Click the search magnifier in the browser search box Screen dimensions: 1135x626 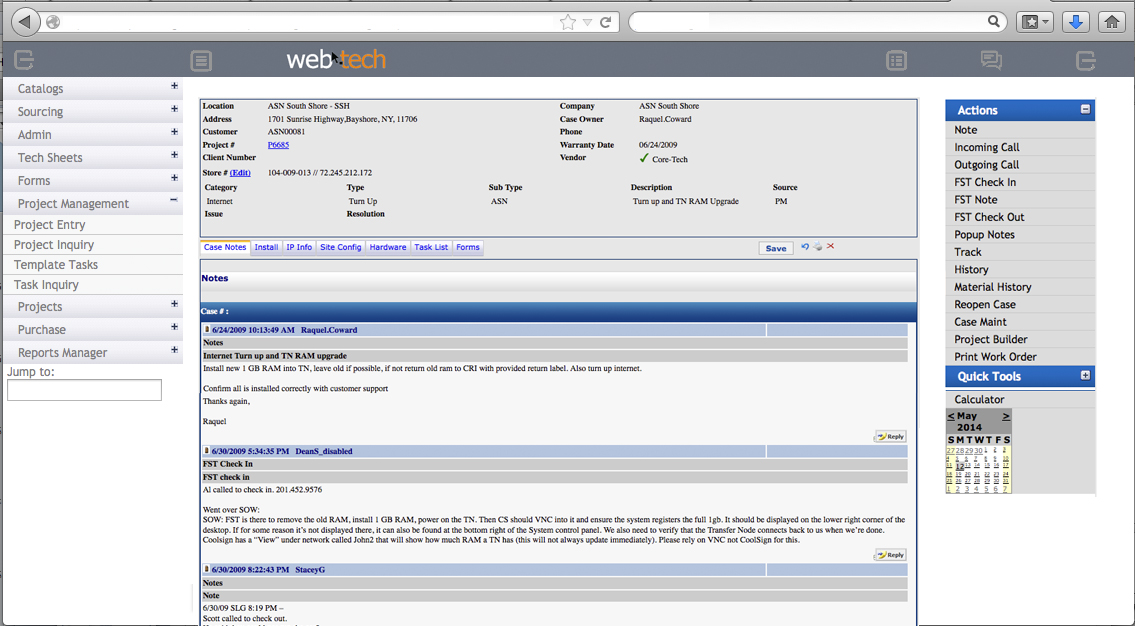coord(994,21)
